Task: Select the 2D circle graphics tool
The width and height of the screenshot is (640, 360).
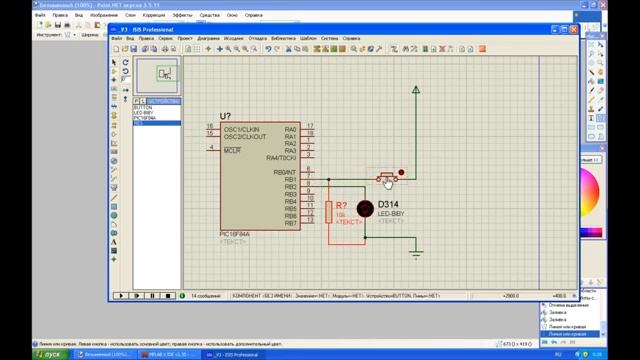Action: [114, 216]
